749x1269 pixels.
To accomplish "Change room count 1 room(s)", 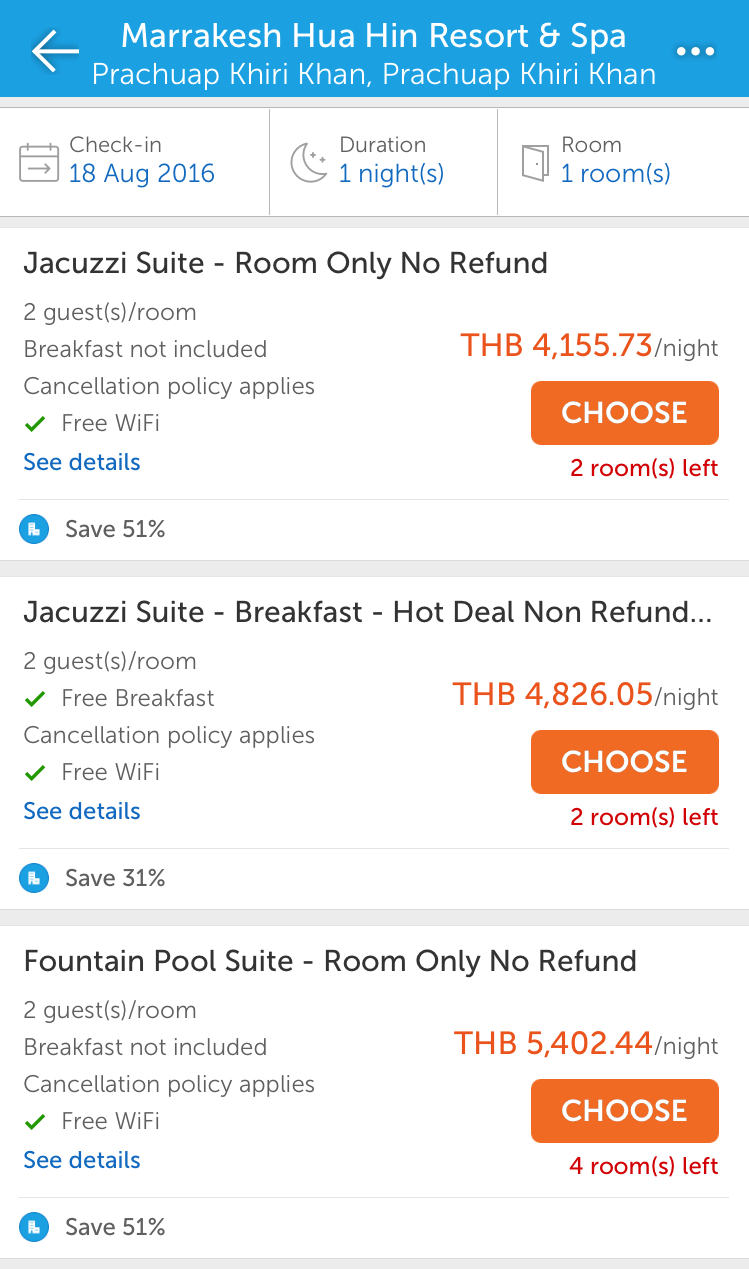I will [615, 174].
